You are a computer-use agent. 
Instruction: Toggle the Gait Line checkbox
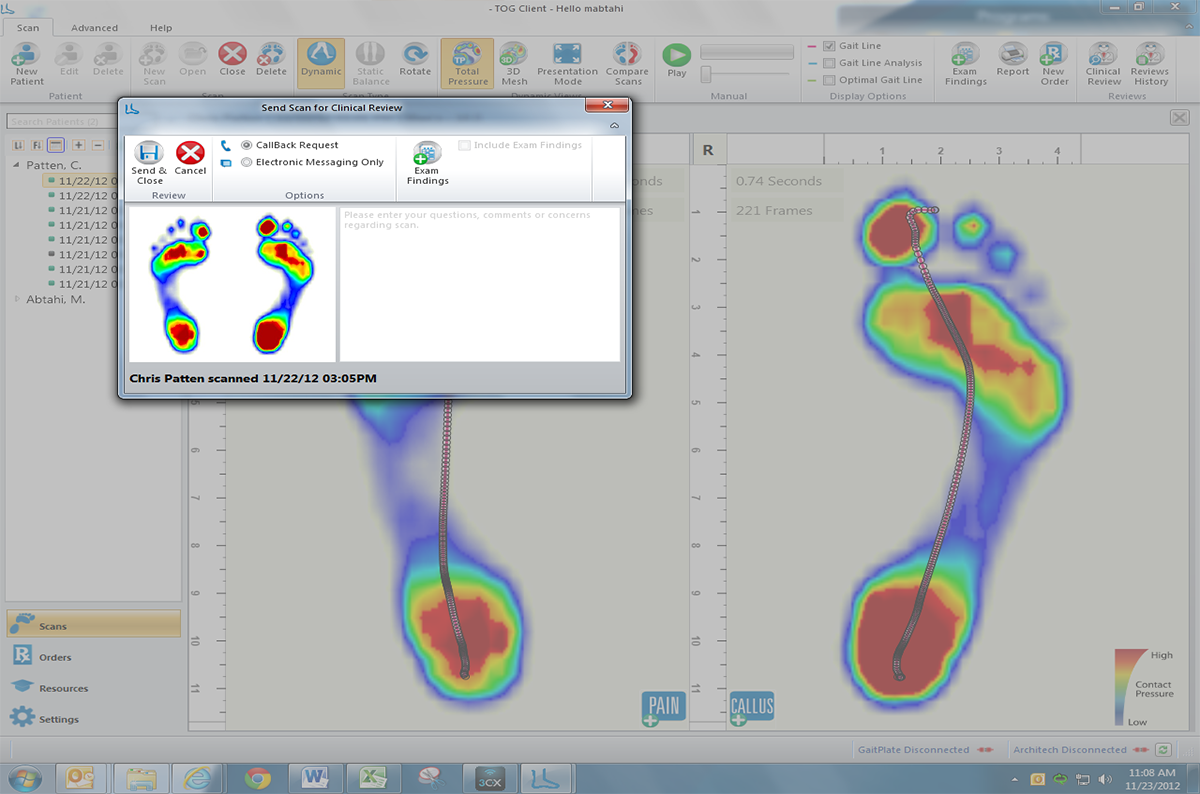point(829,46)
